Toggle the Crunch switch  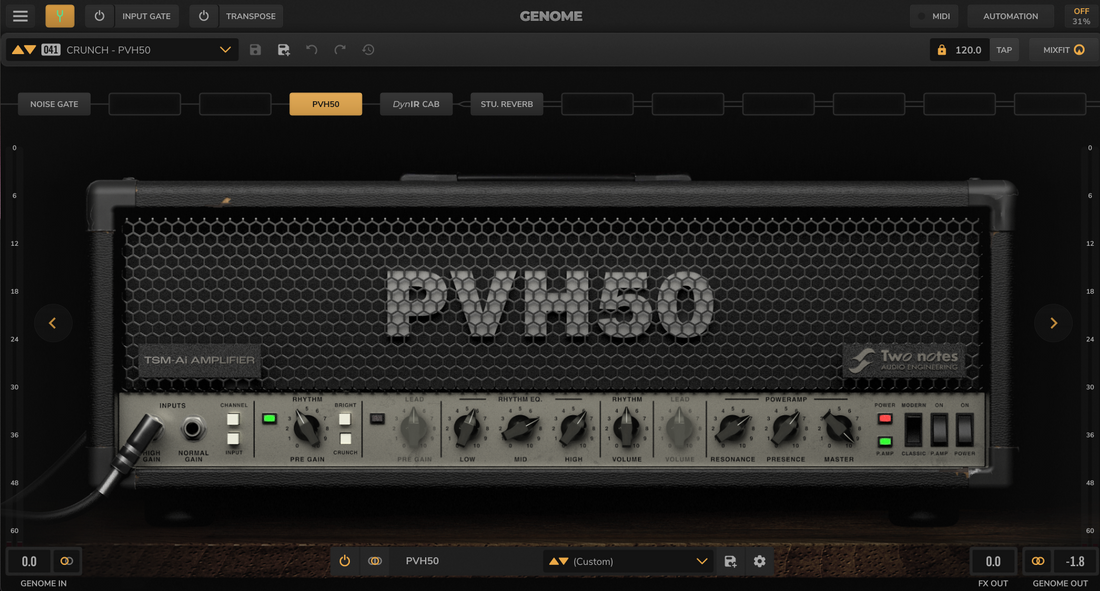344,439
